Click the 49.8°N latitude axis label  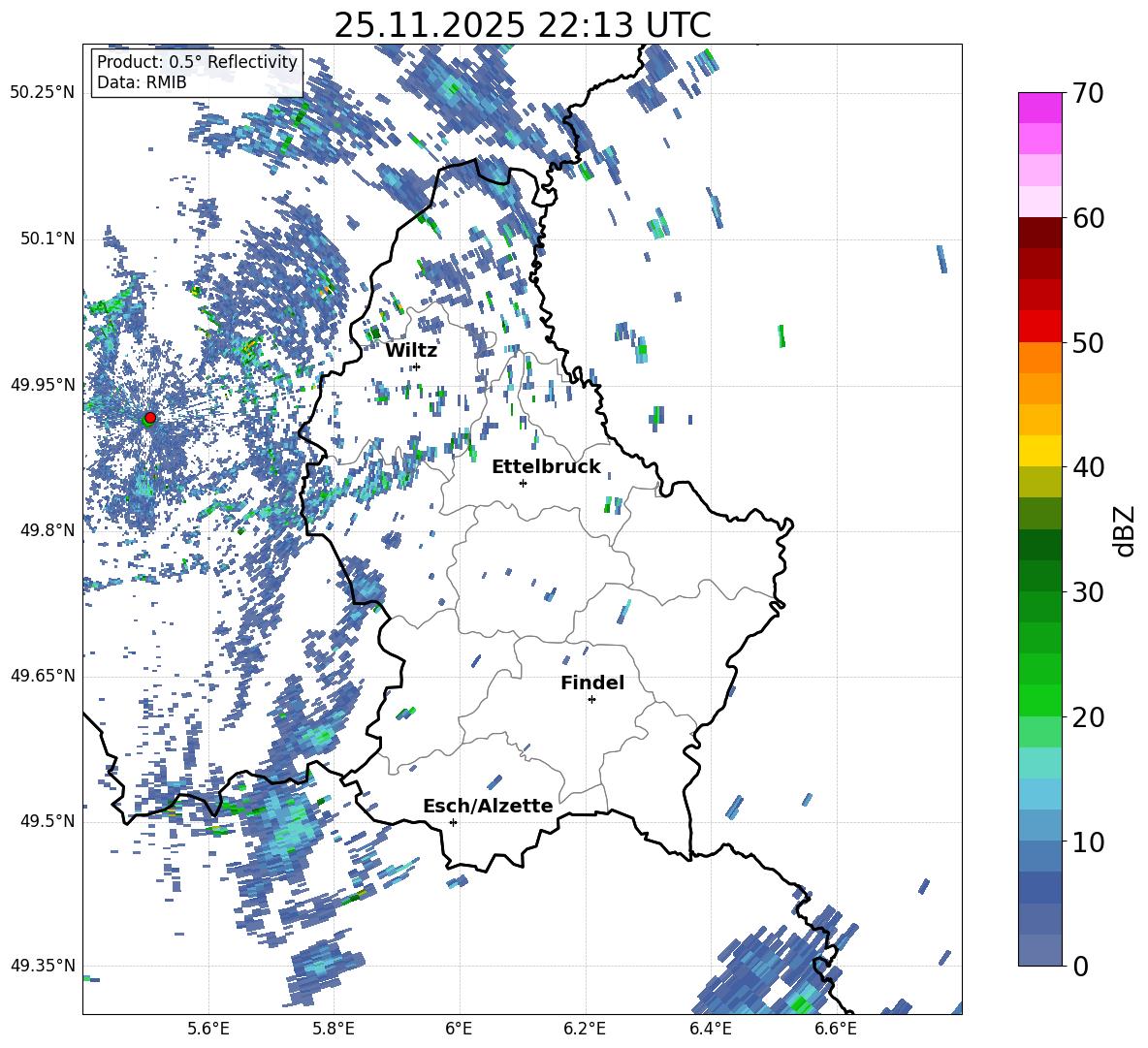click(x=47, y=530)
